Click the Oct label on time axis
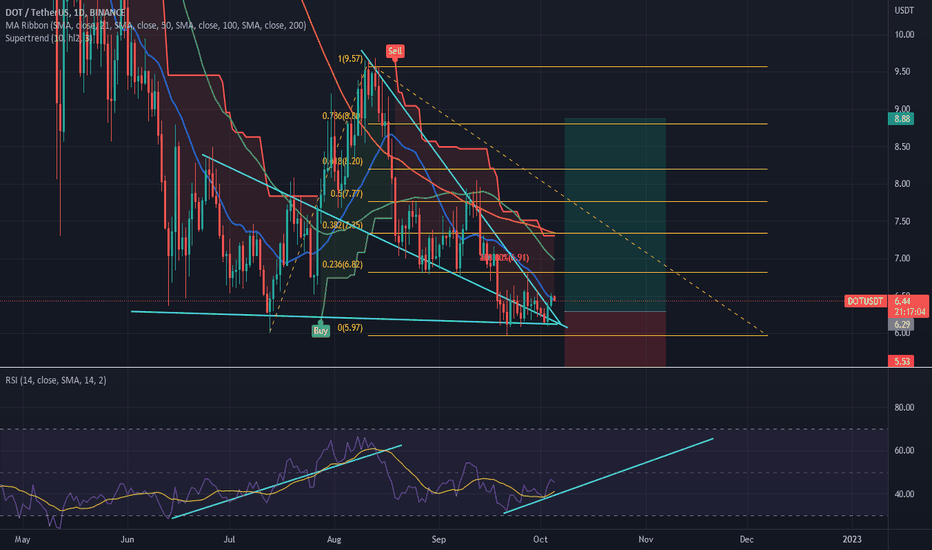The height and width of the screenshot is (550, 932). 540,539
